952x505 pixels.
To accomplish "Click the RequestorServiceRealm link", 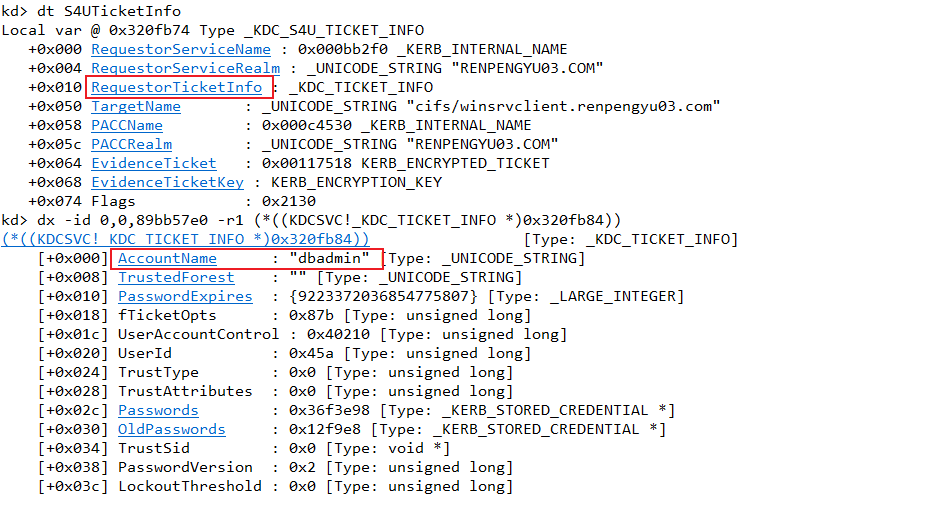I will pyautogui.click(x=186, y=68).
